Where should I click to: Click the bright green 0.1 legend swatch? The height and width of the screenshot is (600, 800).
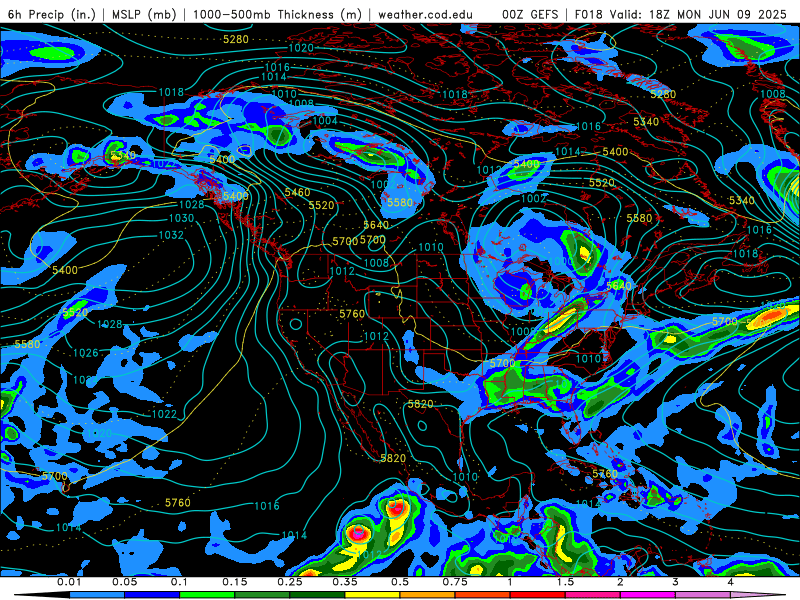[x=207, y=595]
